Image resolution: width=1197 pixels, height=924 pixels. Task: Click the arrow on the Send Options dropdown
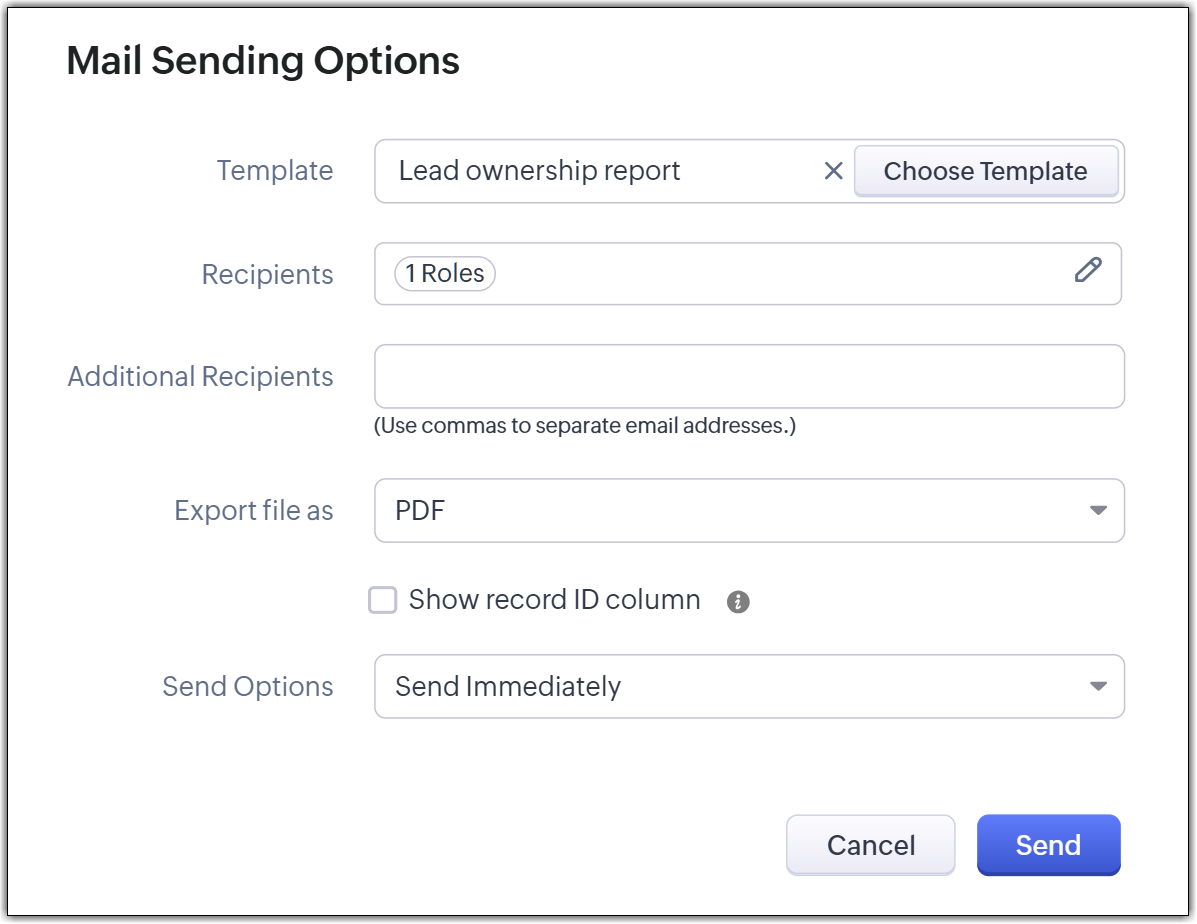coord(1097,686)
